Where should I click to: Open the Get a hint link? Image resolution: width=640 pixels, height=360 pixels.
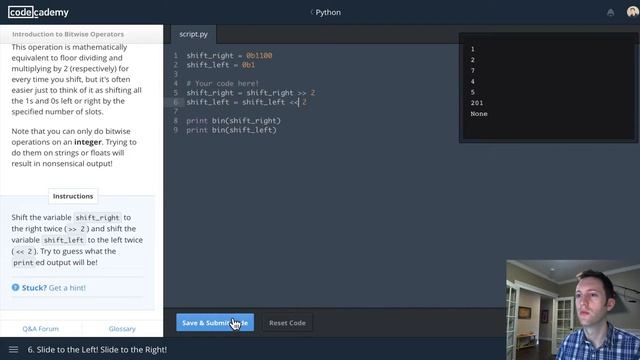[x=67, y=288]
